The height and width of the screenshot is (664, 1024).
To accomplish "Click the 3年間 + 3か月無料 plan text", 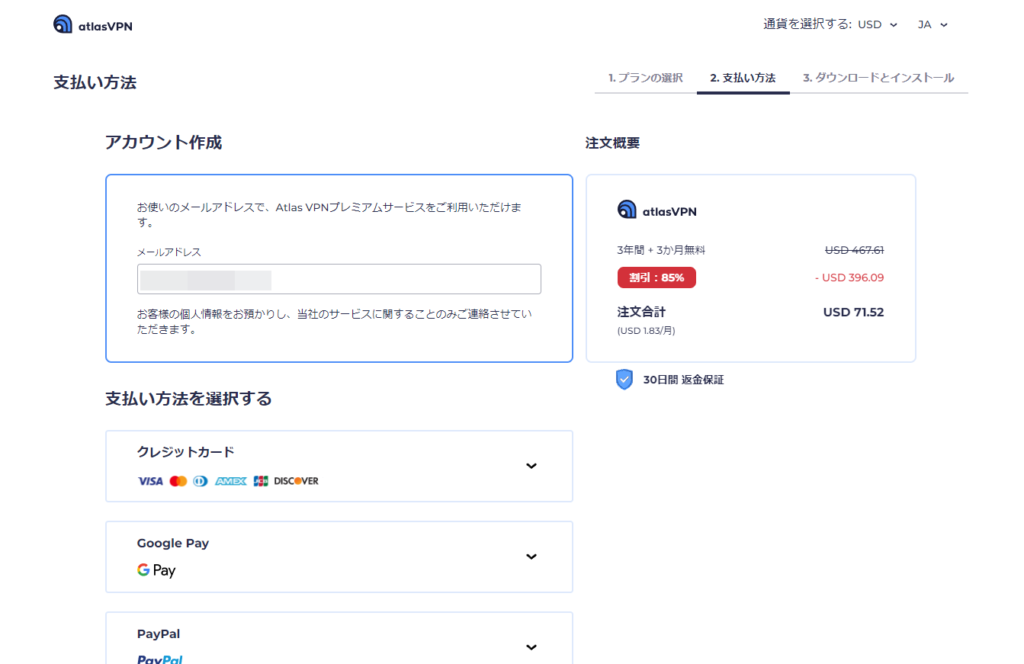I will (661, 250).
